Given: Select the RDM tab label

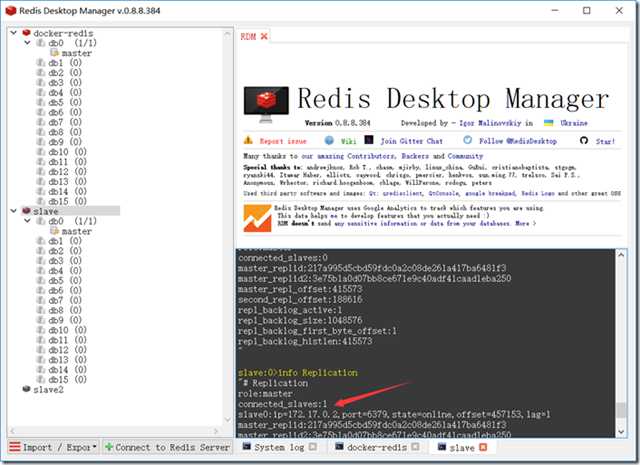Looking at the screenshot, I should pos(248,37).
